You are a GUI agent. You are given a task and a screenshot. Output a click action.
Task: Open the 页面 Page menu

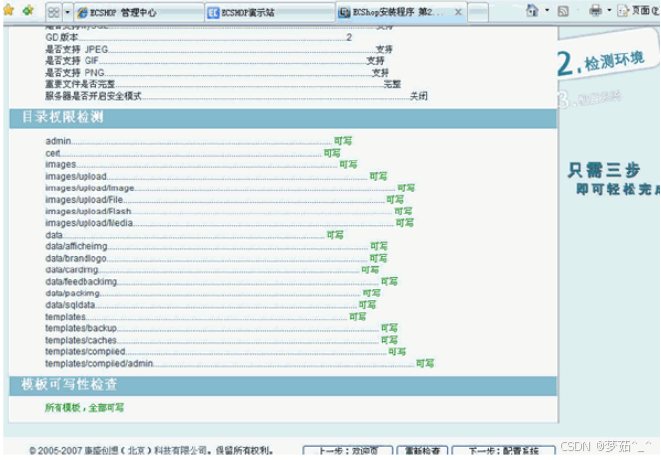[639, 11]
